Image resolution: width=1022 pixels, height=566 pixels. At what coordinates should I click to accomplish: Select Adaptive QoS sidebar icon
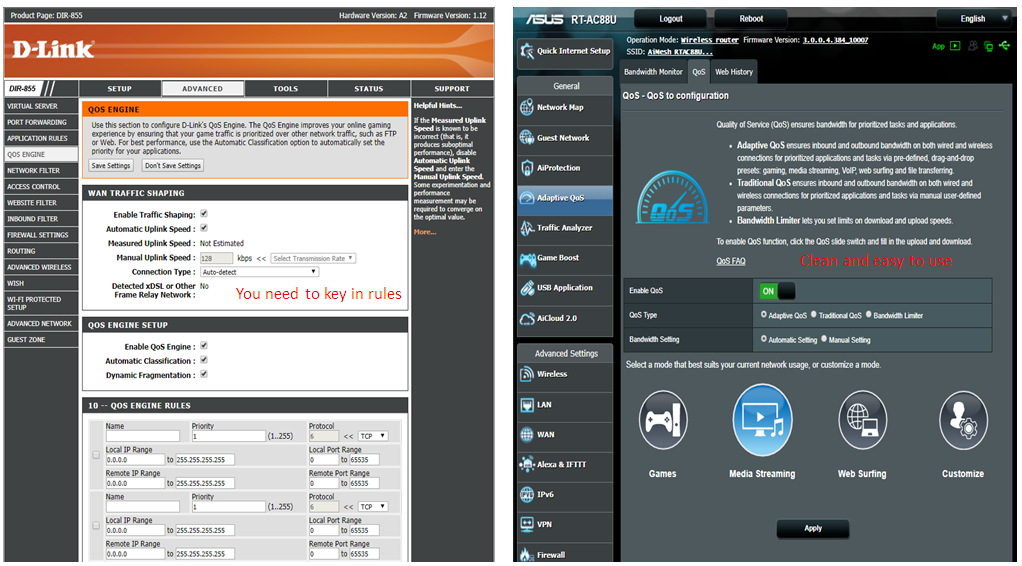pos(527,198)
